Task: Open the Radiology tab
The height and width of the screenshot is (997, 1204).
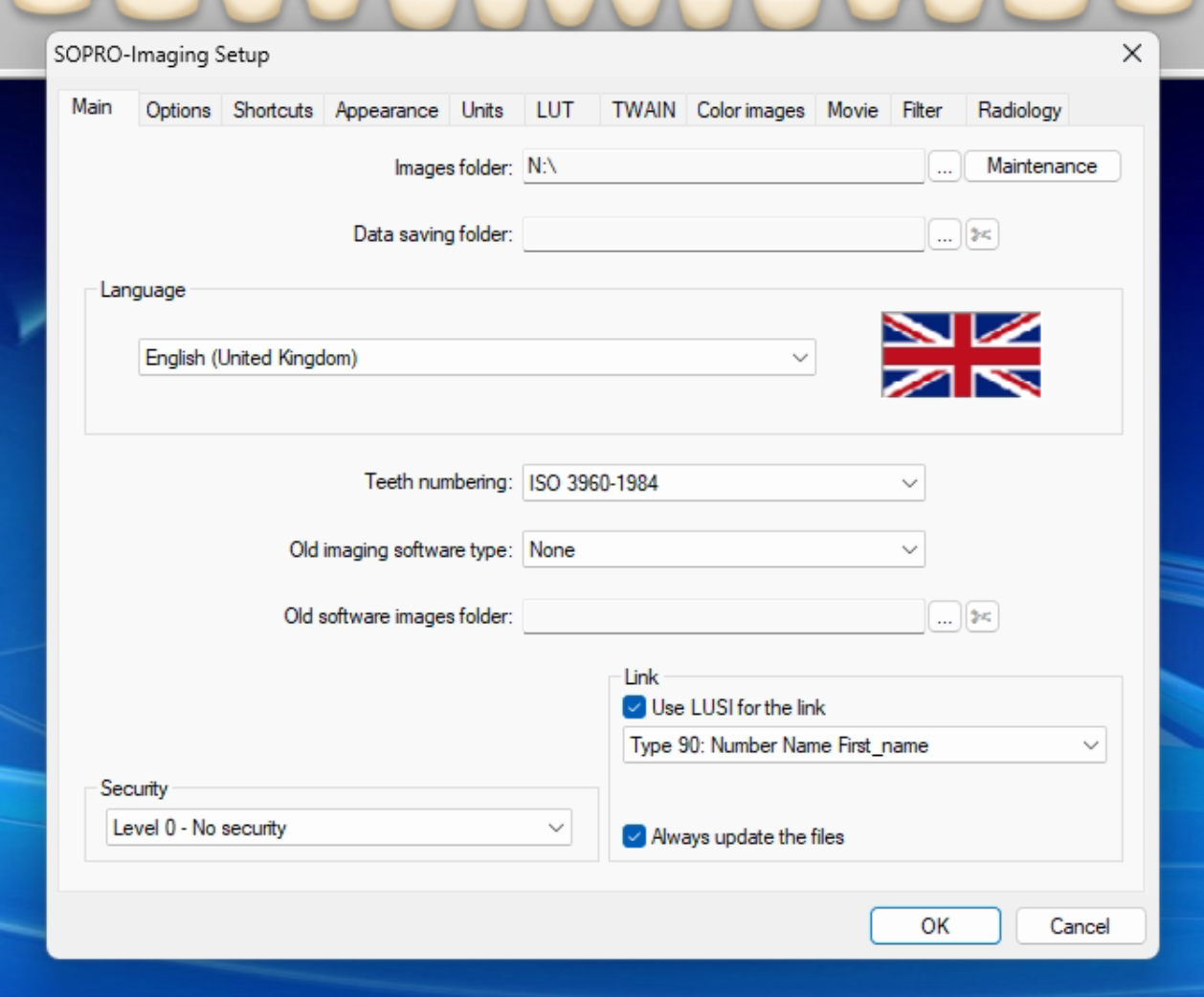Action: pyautogui.click(x=1019, y=110)
